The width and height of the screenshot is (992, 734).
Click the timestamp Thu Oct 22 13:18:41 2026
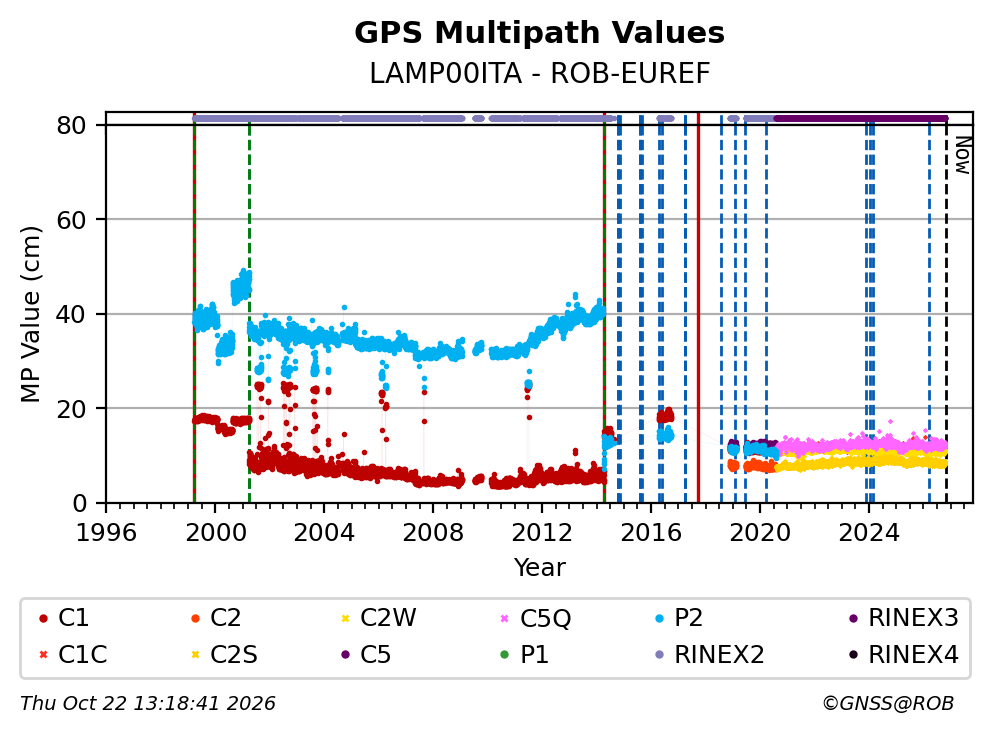pos(148,703)
